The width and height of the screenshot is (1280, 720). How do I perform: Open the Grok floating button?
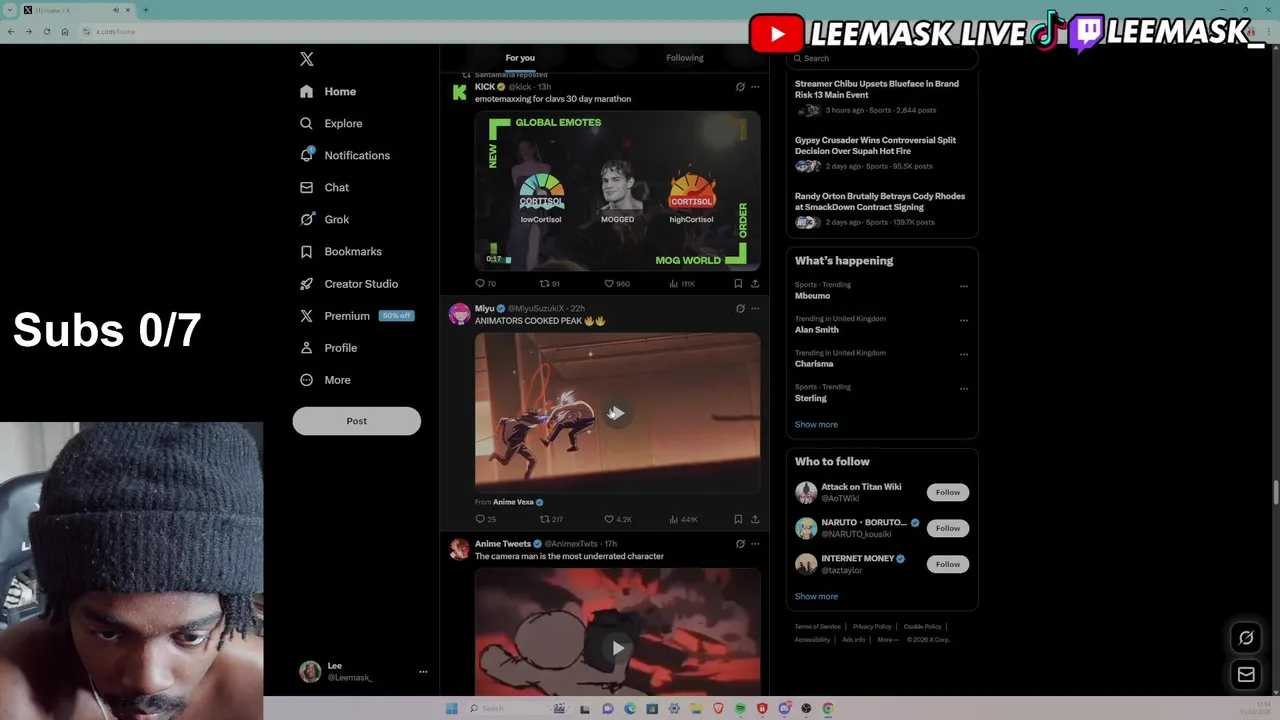pos(1246,638)
